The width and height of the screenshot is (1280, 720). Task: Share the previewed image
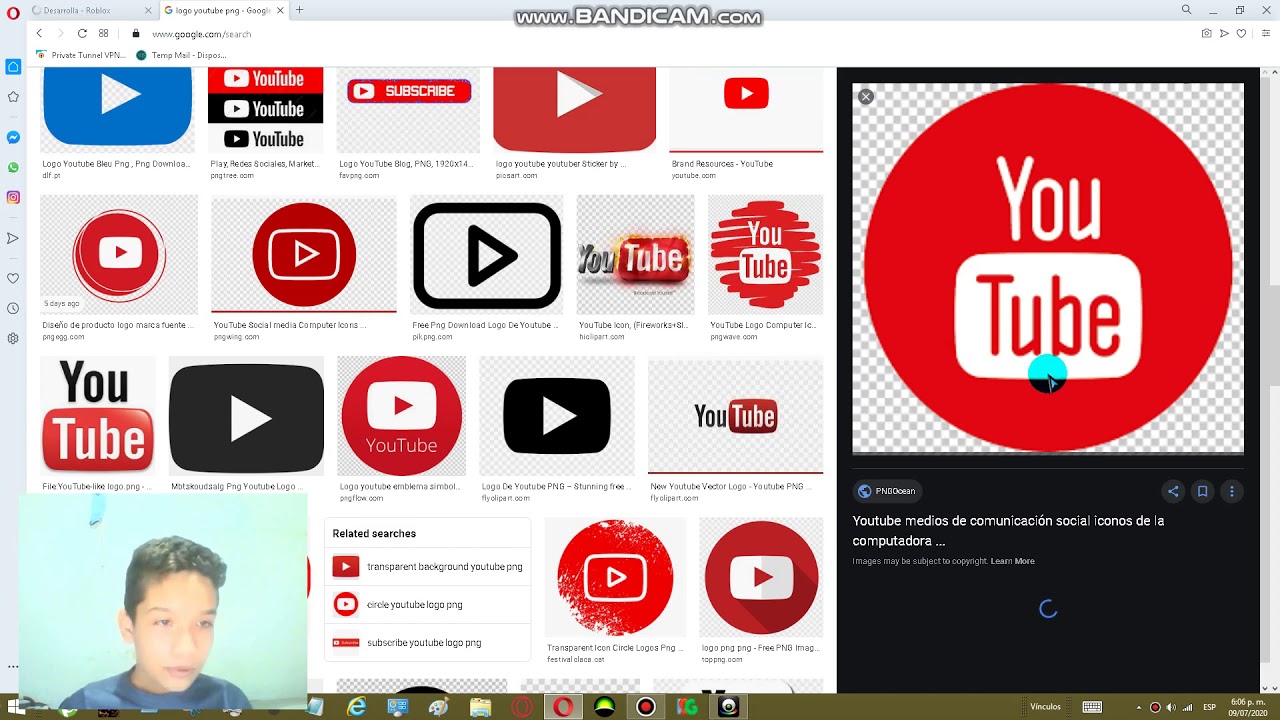tap(1173, 491)
